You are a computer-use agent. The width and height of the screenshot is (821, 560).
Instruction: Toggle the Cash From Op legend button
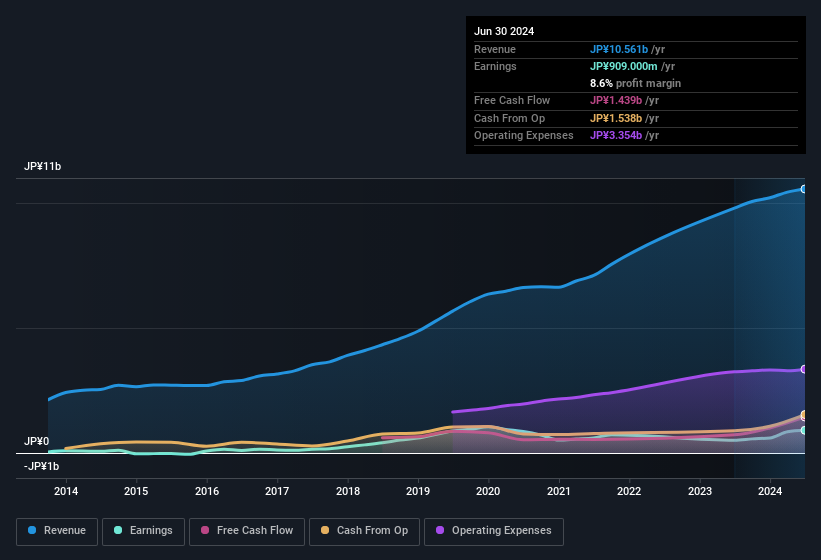pos(364,531)
